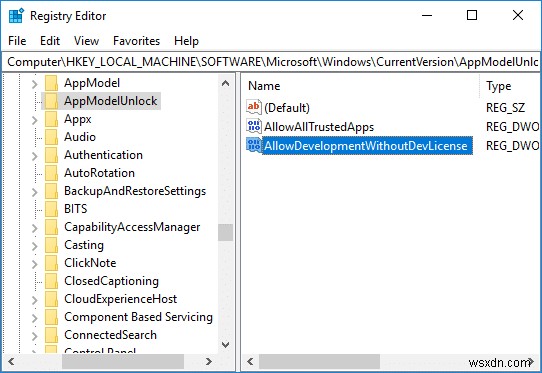This screenshot has width=542, height=373.
Task: Click the BITS folder icon
Action: coord(51,209)
